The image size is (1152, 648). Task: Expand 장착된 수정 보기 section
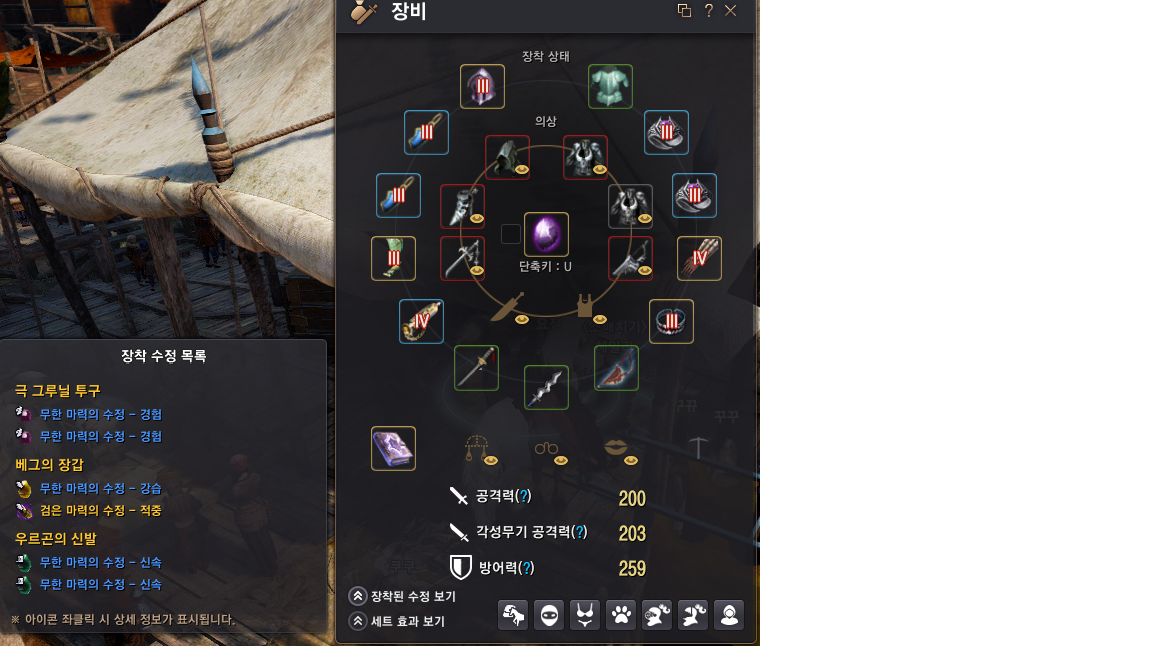(403, 596)
